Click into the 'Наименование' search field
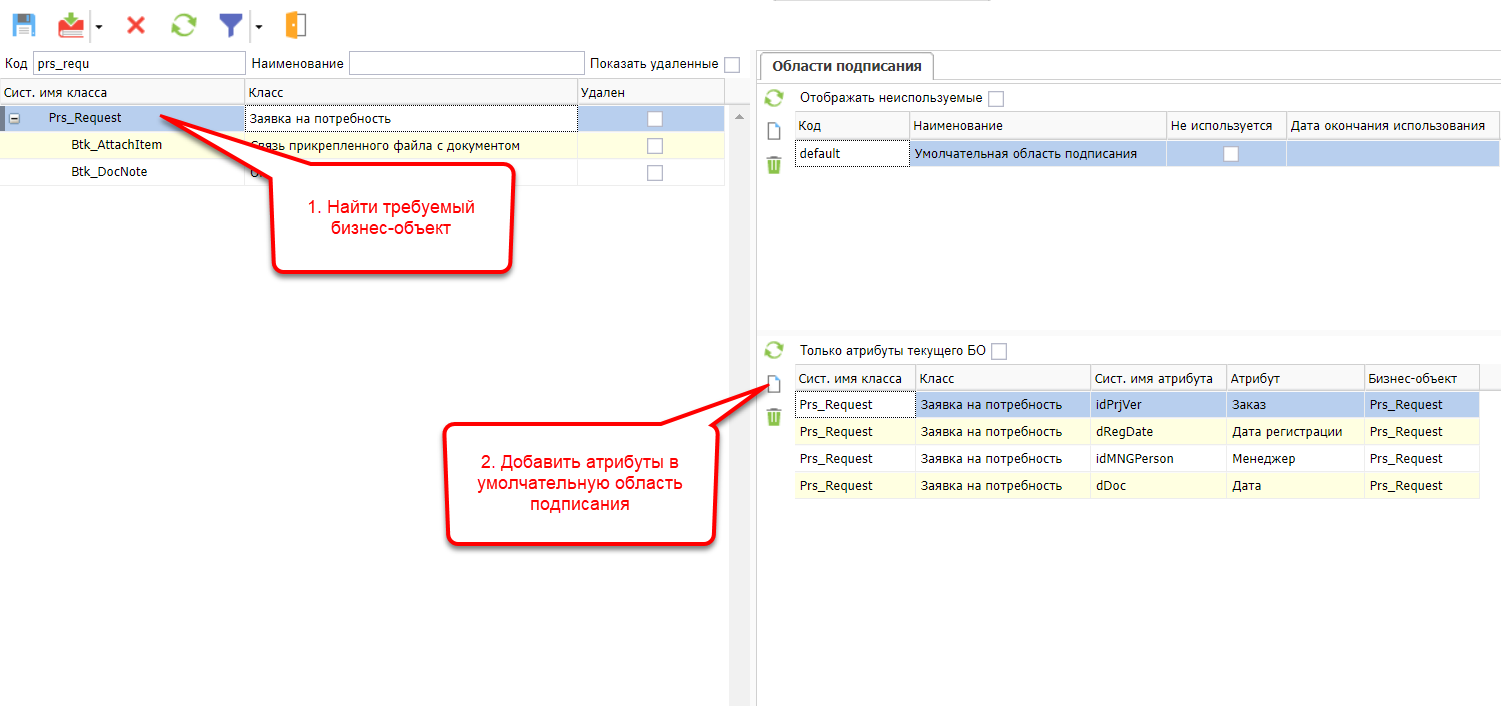The width and height of the screenshot is (1501, 706). click(466, 64)
